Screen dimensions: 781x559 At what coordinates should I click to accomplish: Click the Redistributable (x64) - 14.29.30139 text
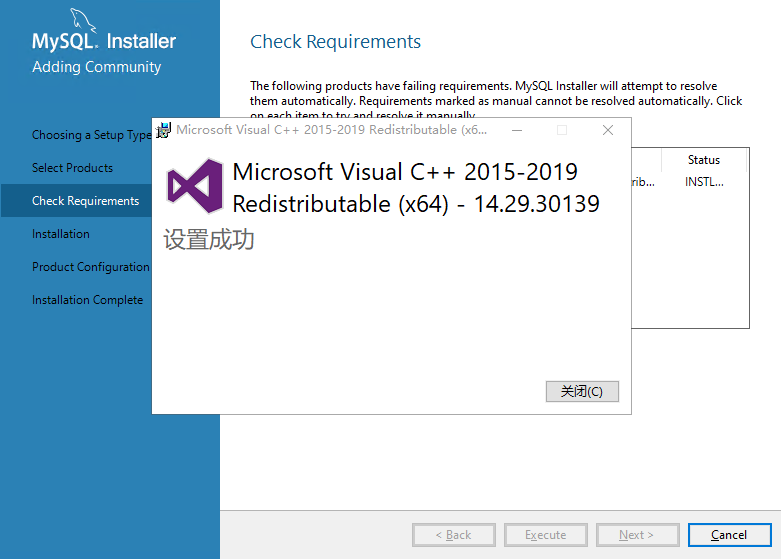(x=416, y=204)
